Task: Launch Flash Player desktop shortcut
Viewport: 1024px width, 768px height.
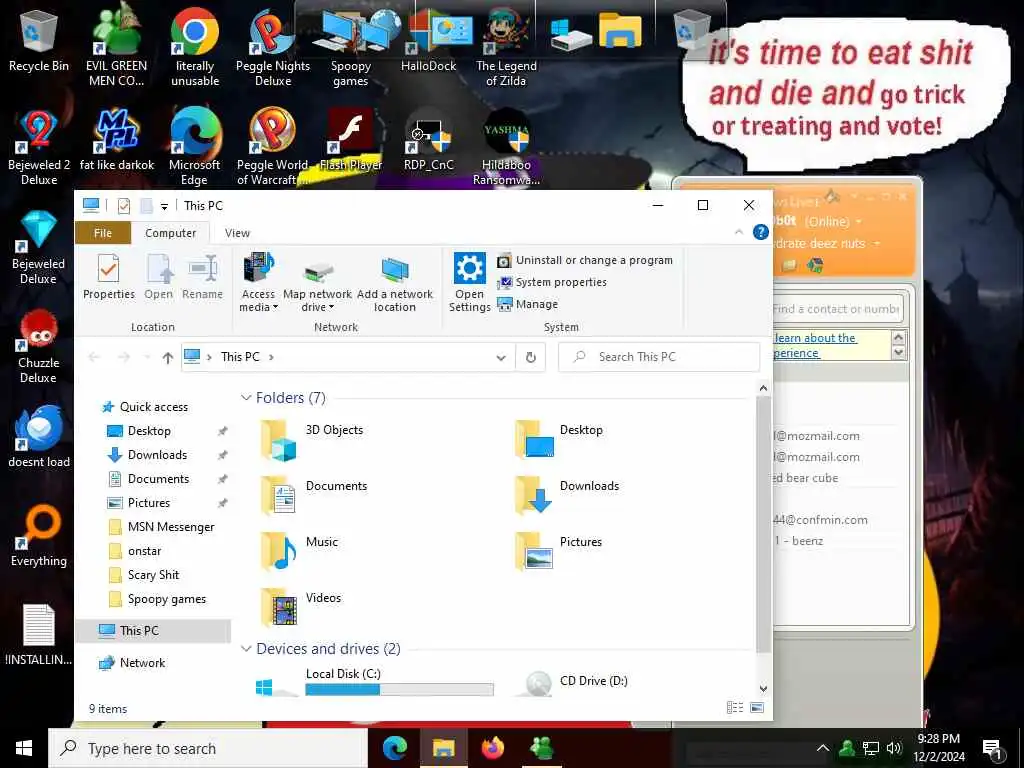Action: coord(351,140)
